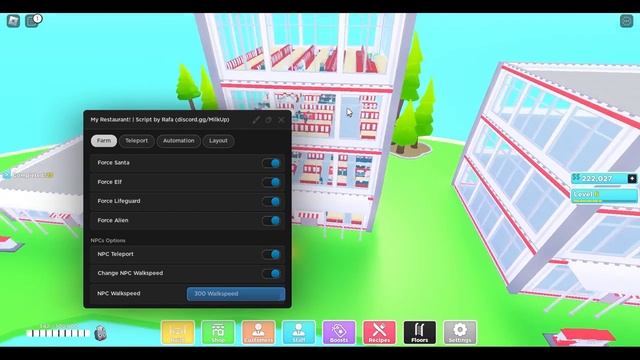Click the gear icon in script panel header

point(269,120)
